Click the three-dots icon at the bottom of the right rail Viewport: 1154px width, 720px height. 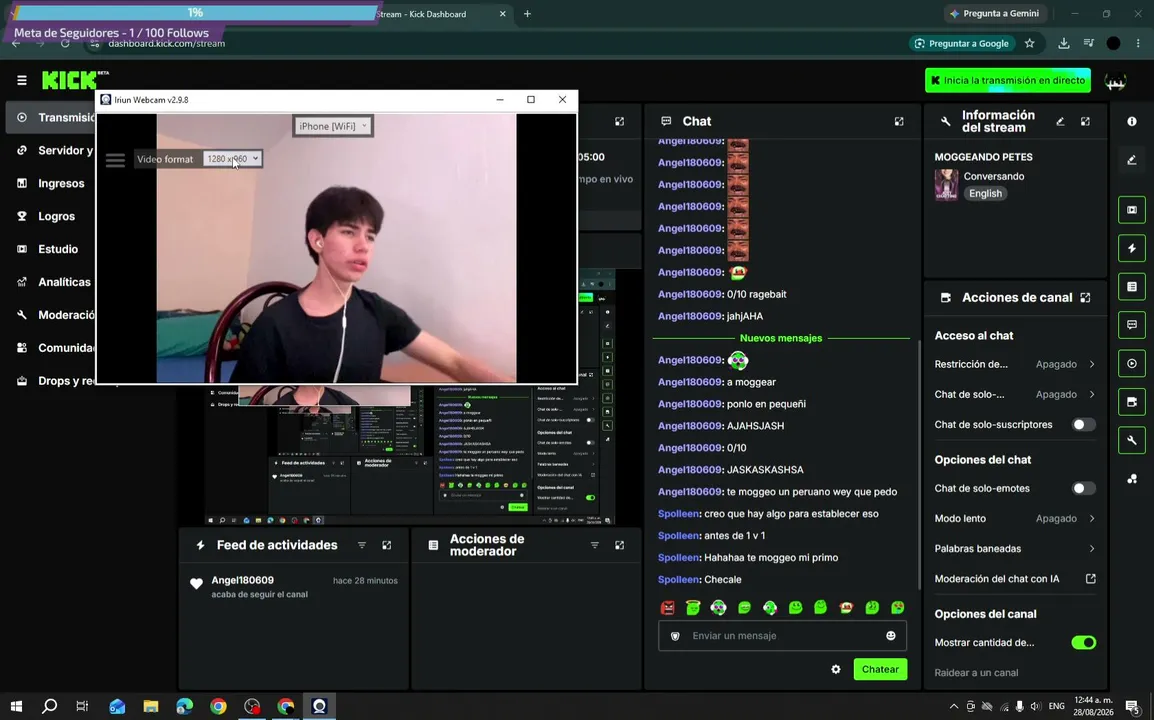tap(1132, 479)
